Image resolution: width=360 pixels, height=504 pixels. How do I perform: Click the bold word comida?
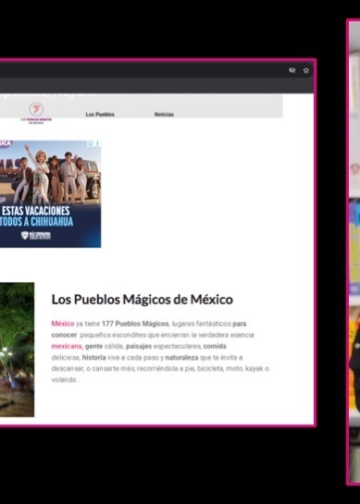(x=215, y=346)
